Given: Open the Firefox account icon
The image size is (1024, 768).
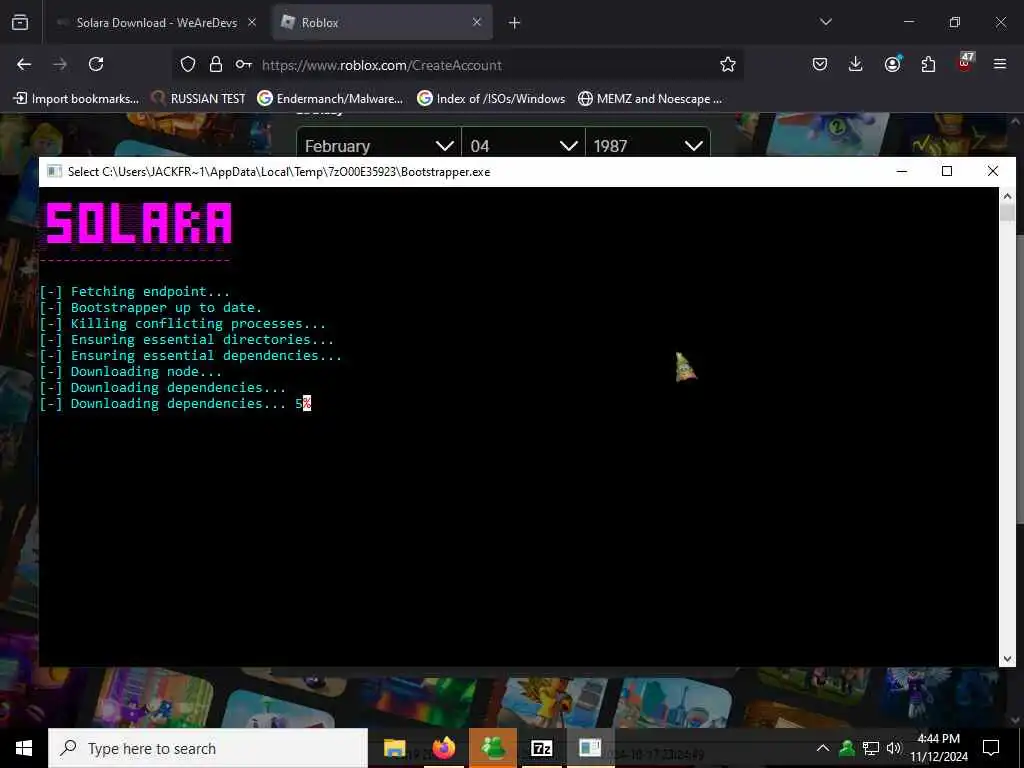Looking at the screenshot, I should tap(892, 64).
